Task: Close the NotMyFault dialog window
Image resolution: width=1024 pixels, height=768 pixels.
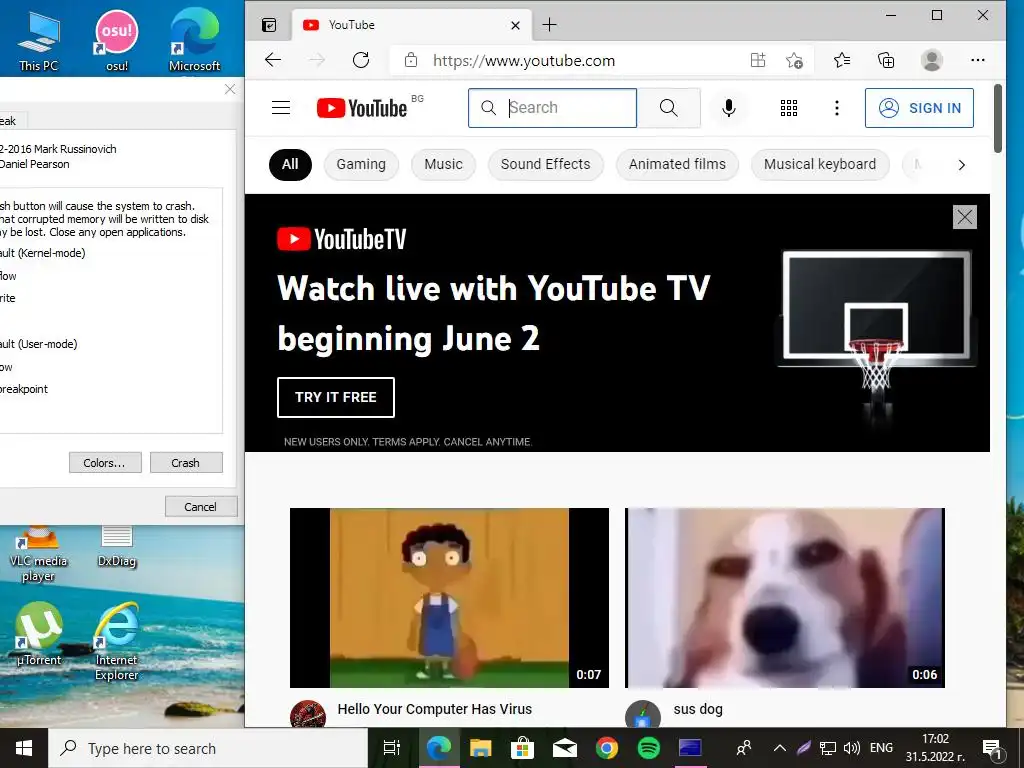Action: pos(230,89)
